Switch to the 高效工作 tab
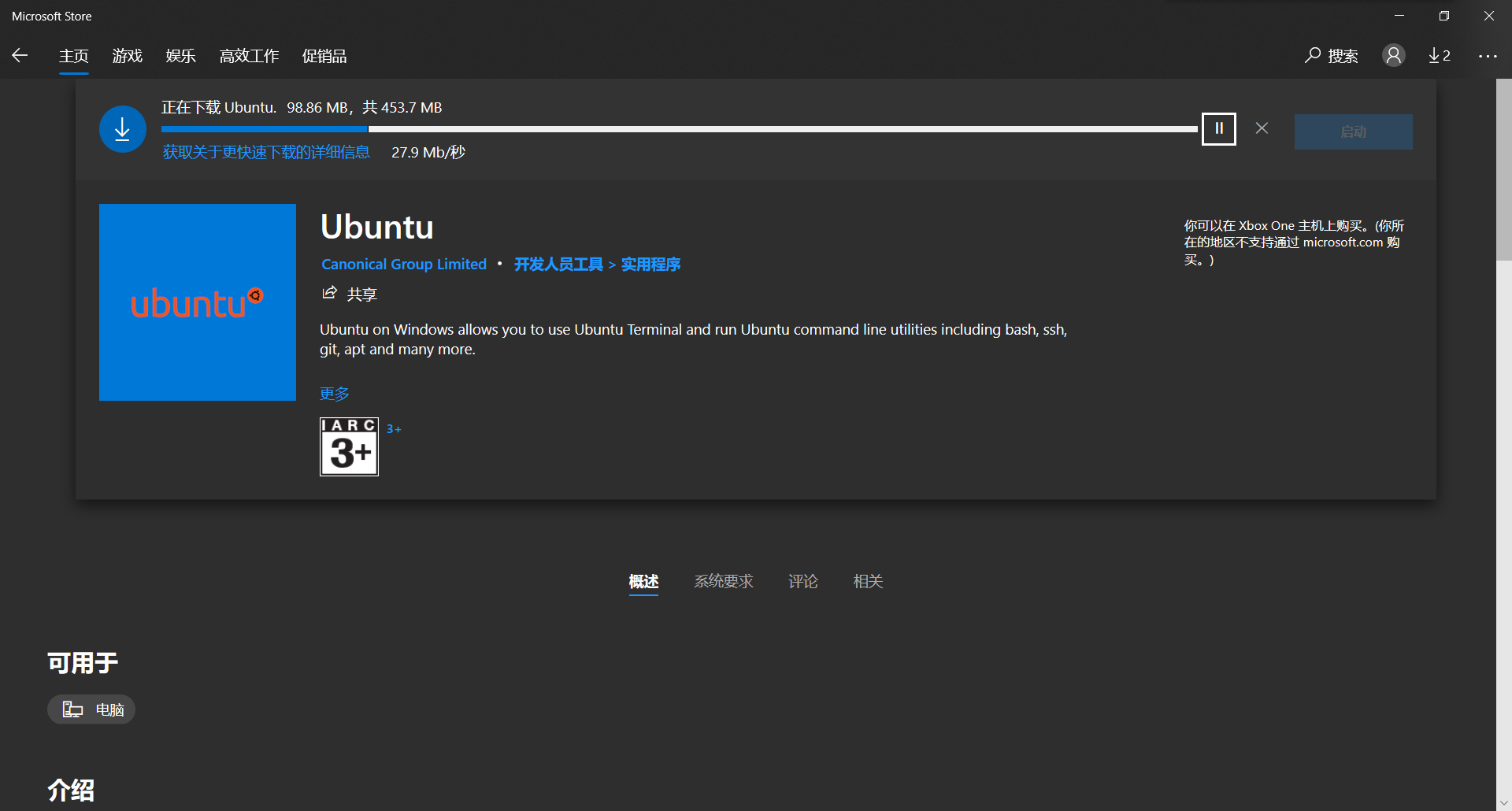The image size is (1512, 811). [x=249, y=56]
